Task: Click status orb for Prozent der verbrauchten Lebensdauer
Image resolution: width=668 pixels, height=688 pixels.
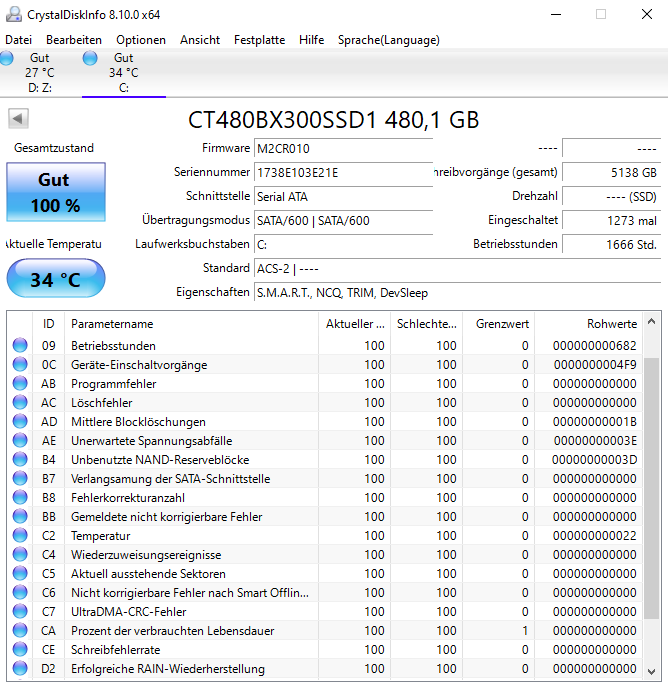Action: [20, 631]
